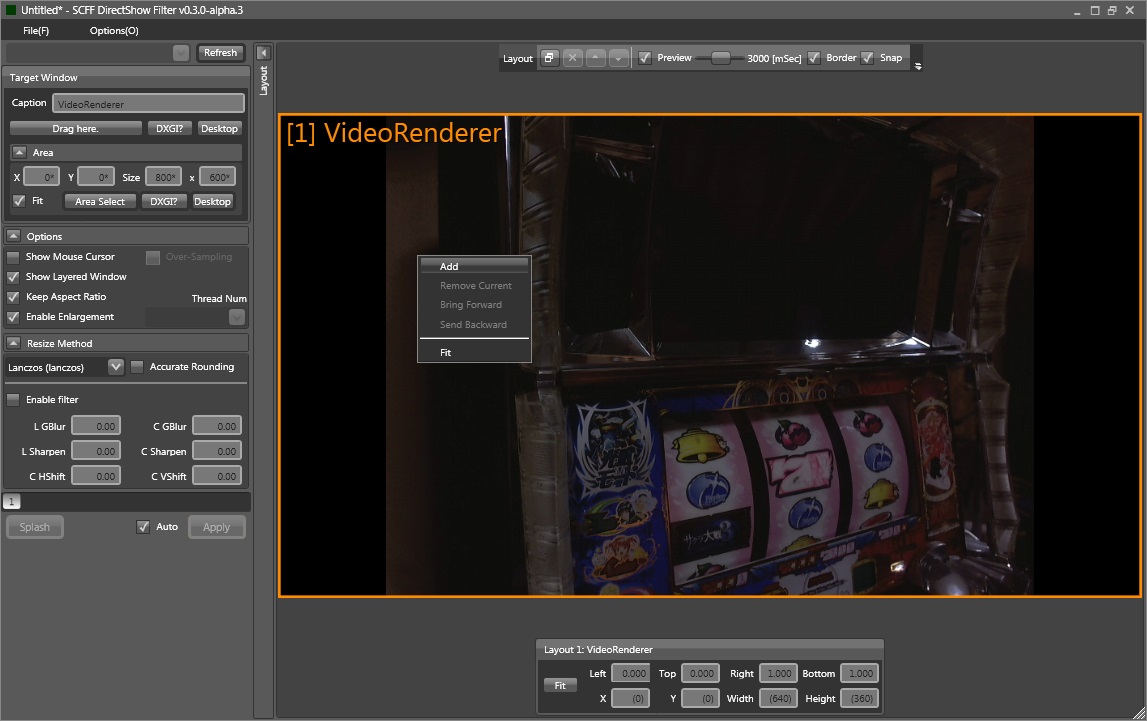Click the Area Y input field
The image size is (1147, 721).
pos(96,177)
